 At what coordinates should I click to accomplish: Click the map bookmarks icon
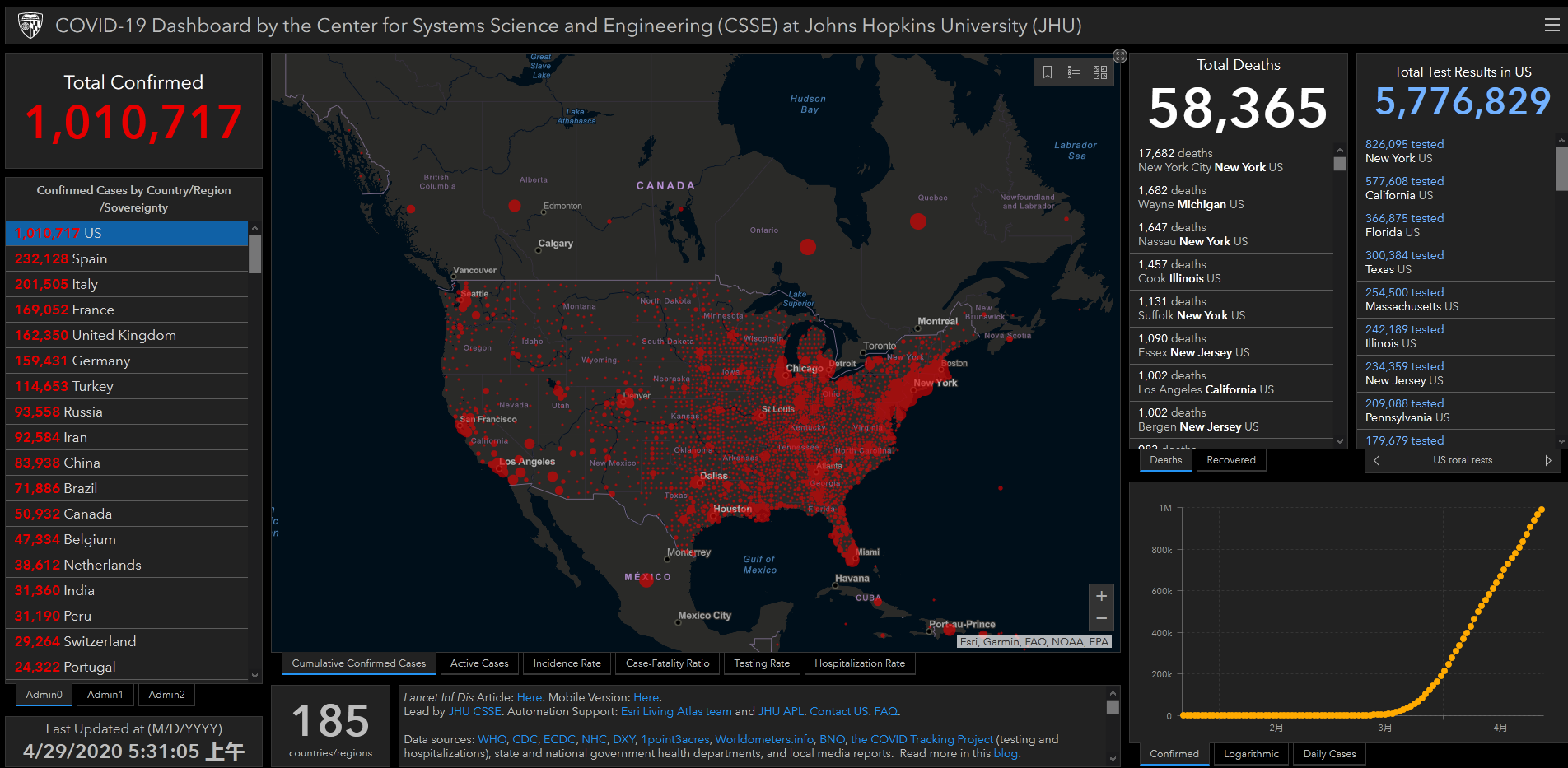tap(1048, 72)
